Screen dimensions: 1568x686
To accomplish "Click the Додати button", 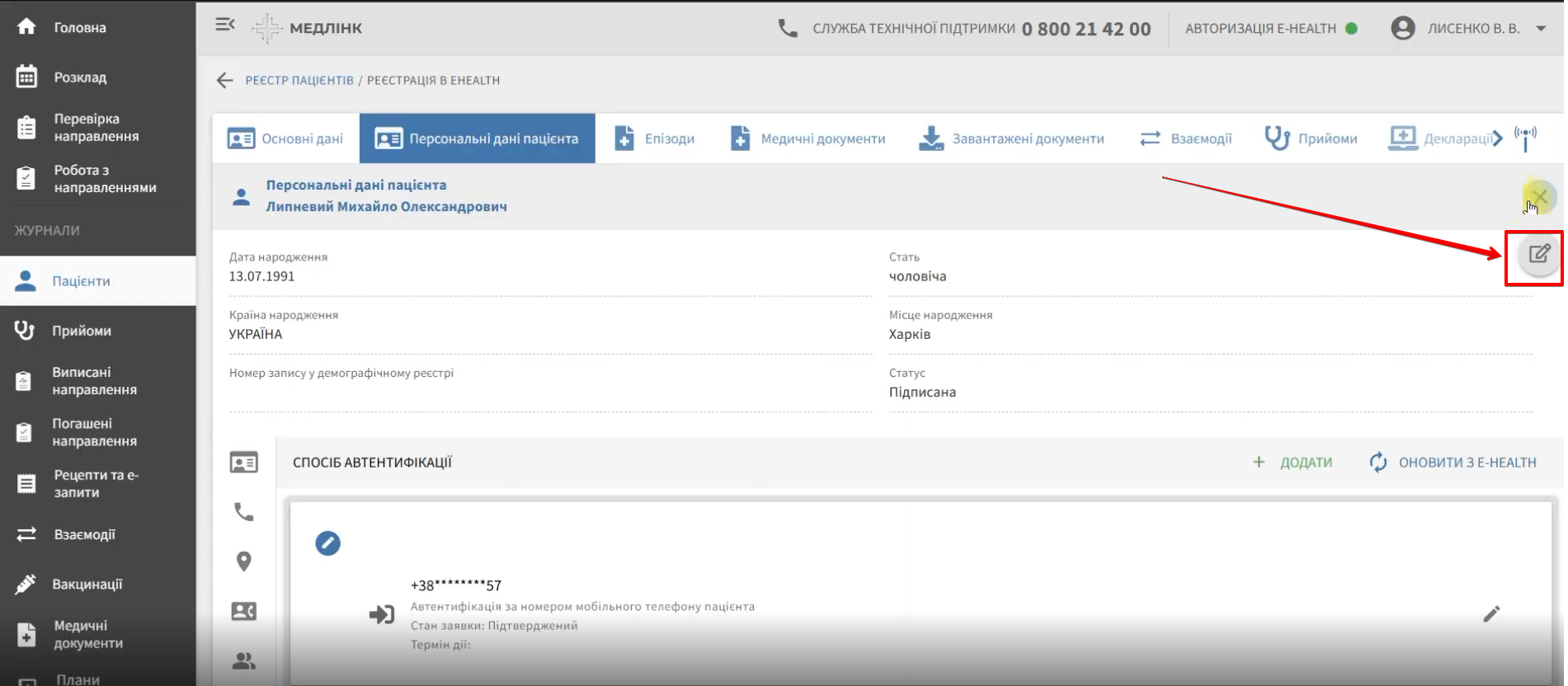I will (1293, 463).
